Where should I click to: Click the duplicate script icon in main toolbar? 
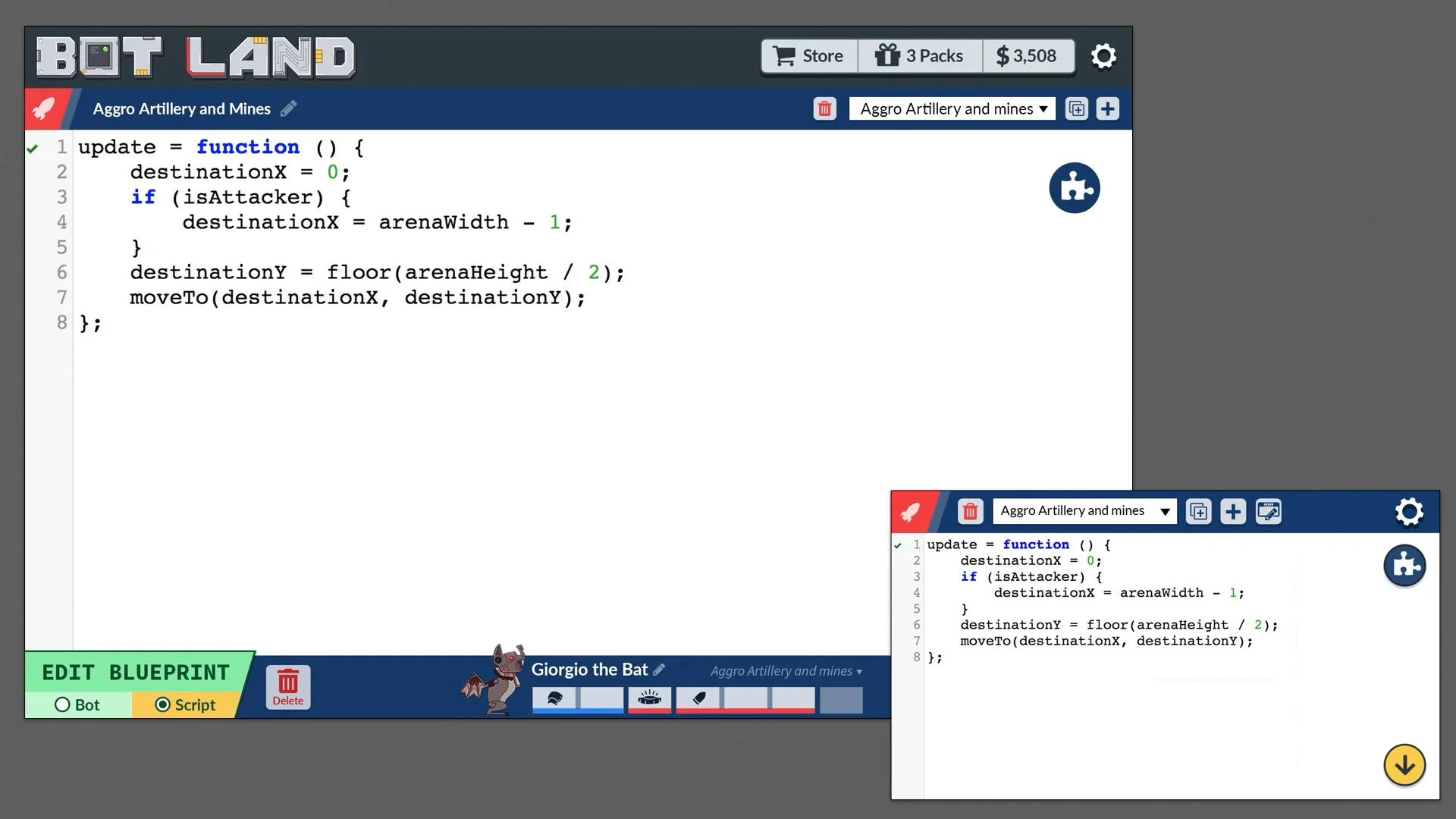(x=1076, y=109)
